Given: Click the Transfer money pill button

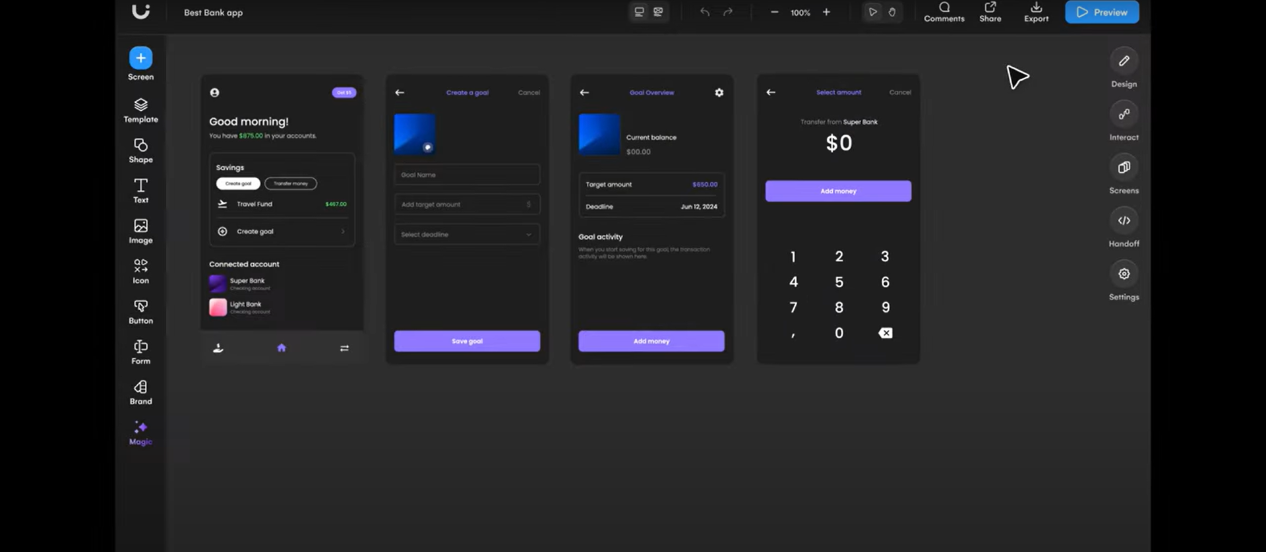Looking at the screenshot, I should (x=291, y=183).
